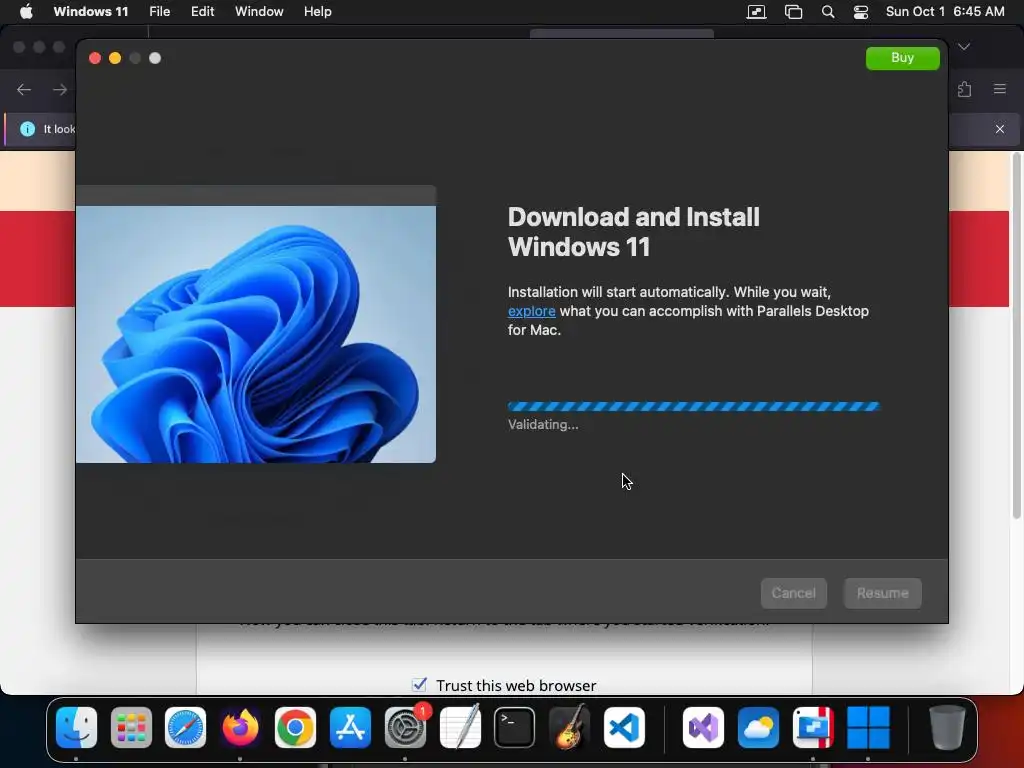Open Launchpad in the Dock
This screenshot has height=768, width=1024.
coord(131,727)
